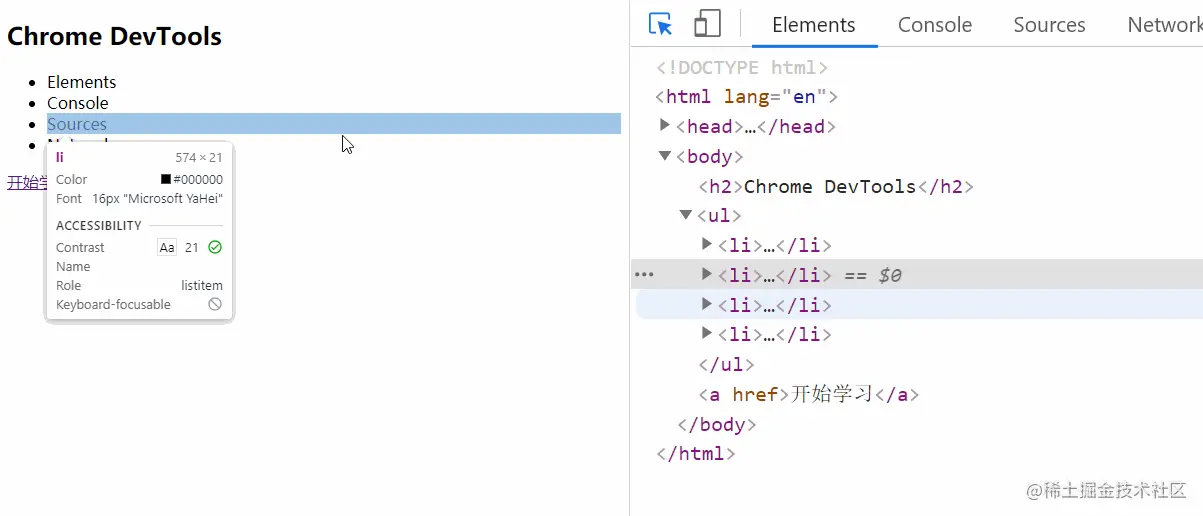This screenshot has height=516, width=1203.
Task: Open the Sources tab
Action: 1049,25
